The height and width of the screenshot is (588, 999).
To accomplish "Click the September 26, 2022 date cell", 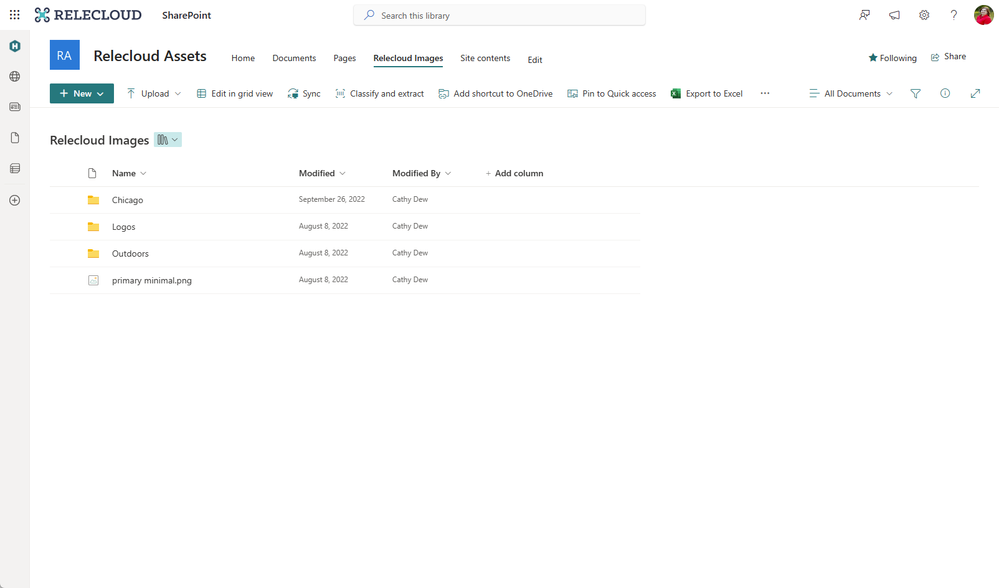I will coord(331,199).
